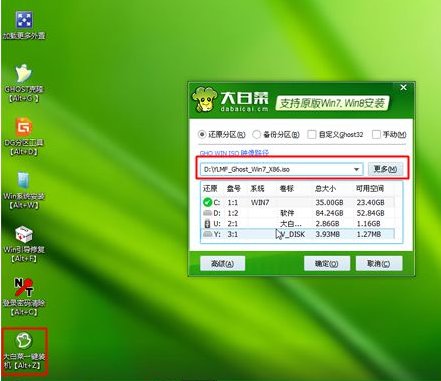The height and width of the screenshot is (381, 441).
Task: Click the green checkmark on the C: row
Action: 207,202
